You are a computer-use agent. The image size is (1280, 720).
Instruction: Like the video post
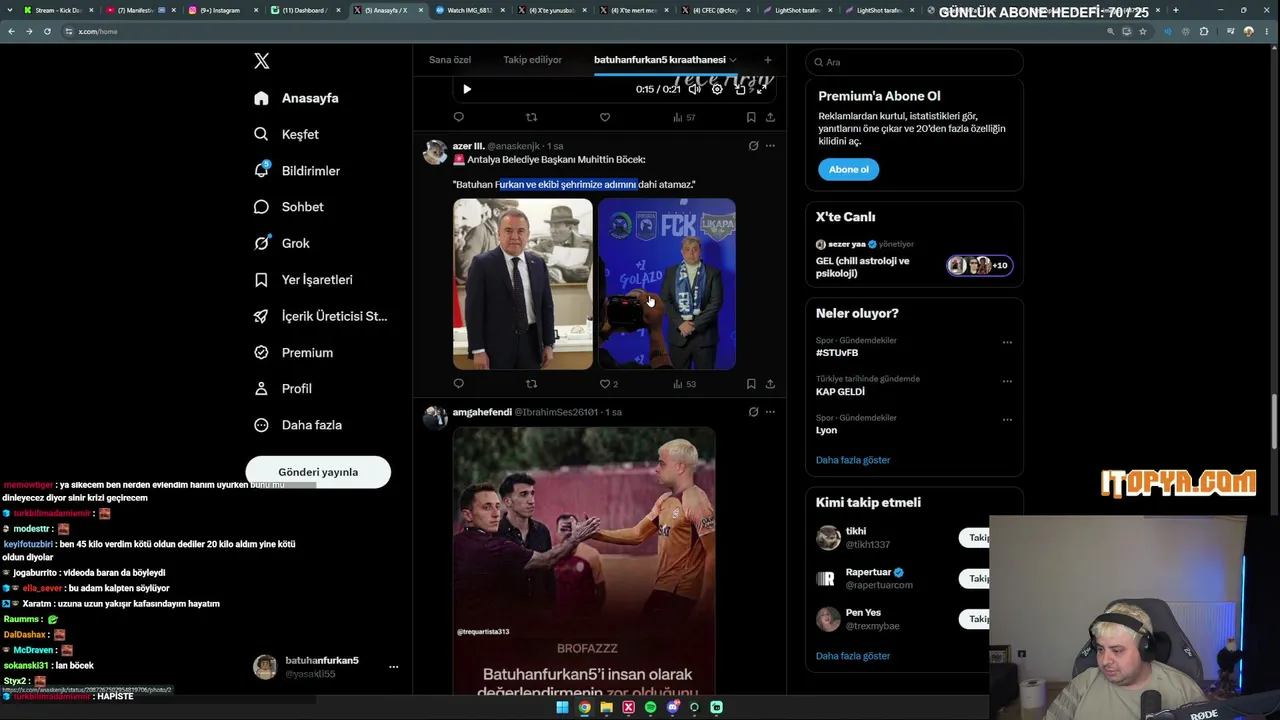[605, 117]
